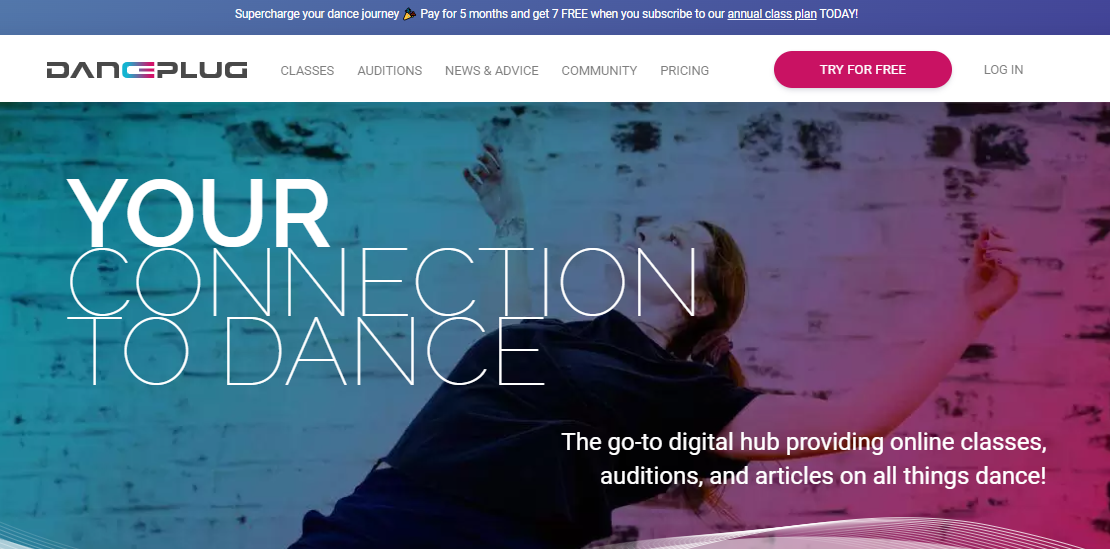Click the TRY FOR FREE button

coord(862,69)
